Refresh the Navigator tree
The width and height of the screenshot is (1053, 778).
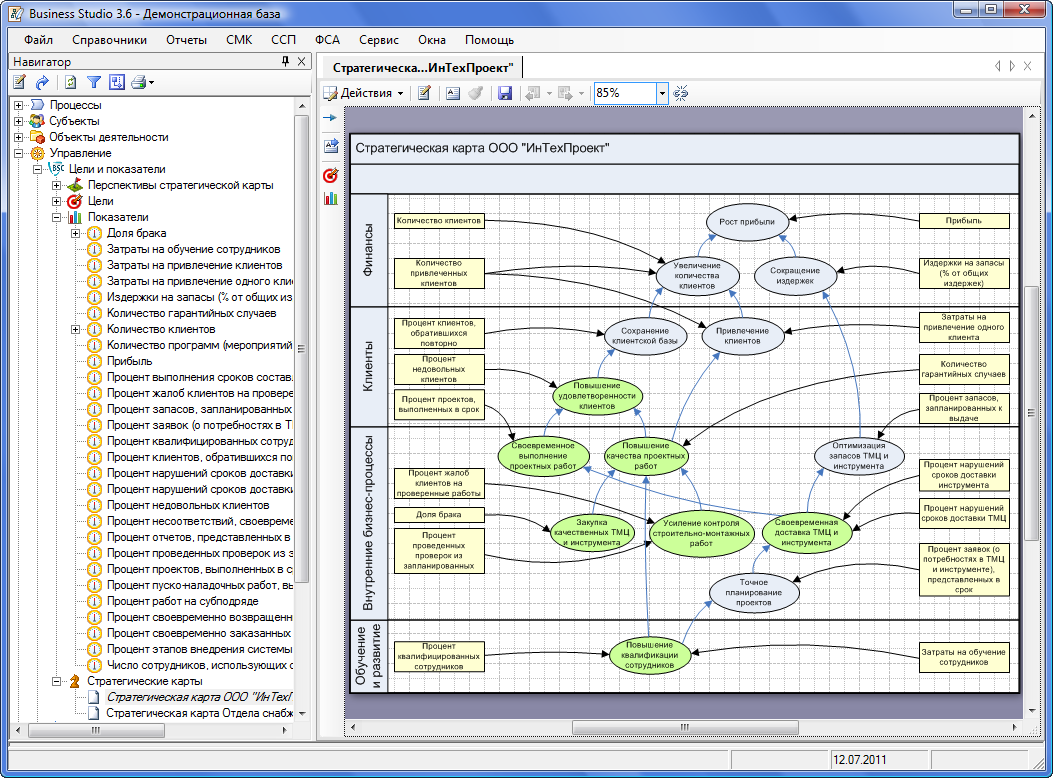click(x=71, y=83)
